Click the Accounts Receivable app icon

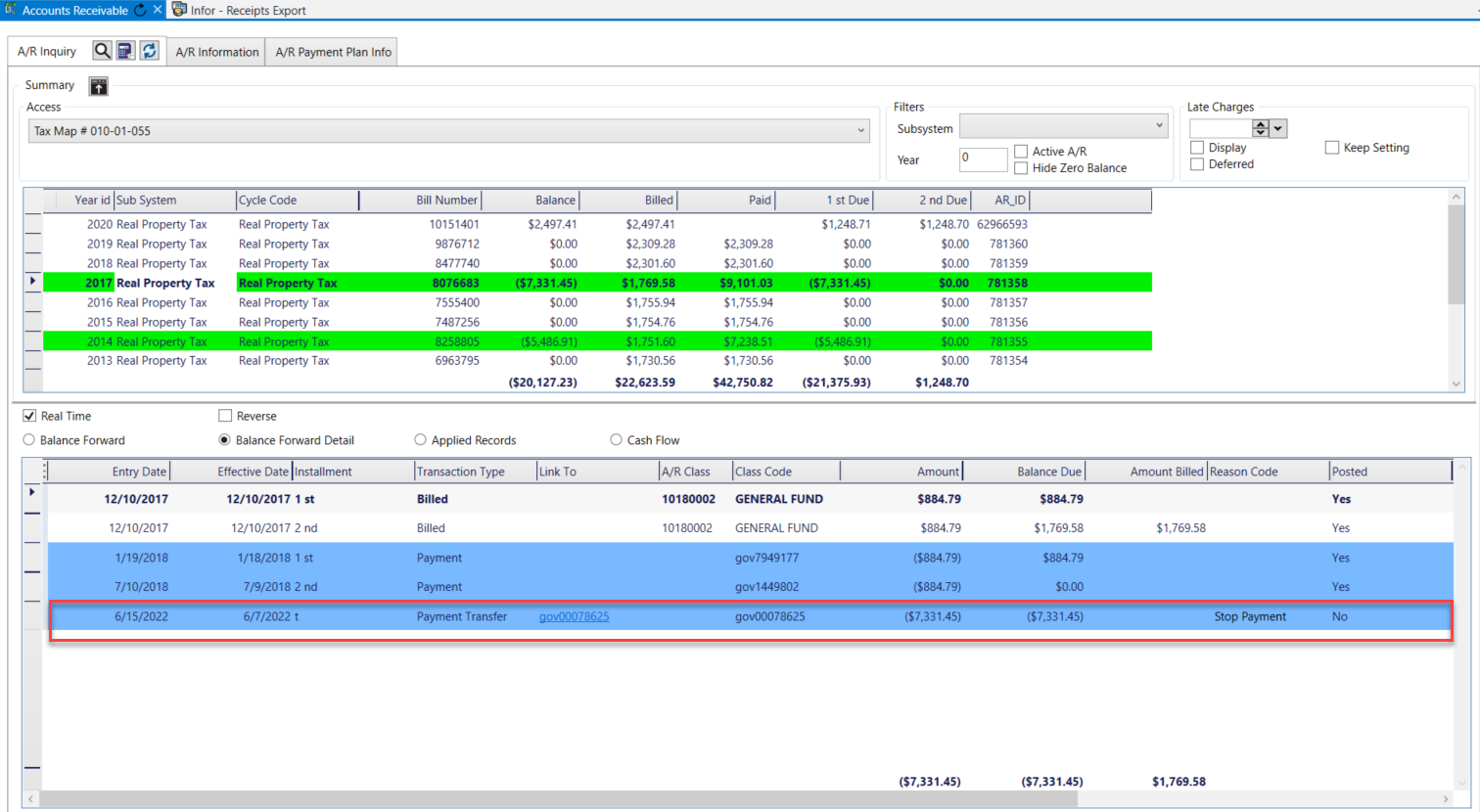[x=11, y=10]
